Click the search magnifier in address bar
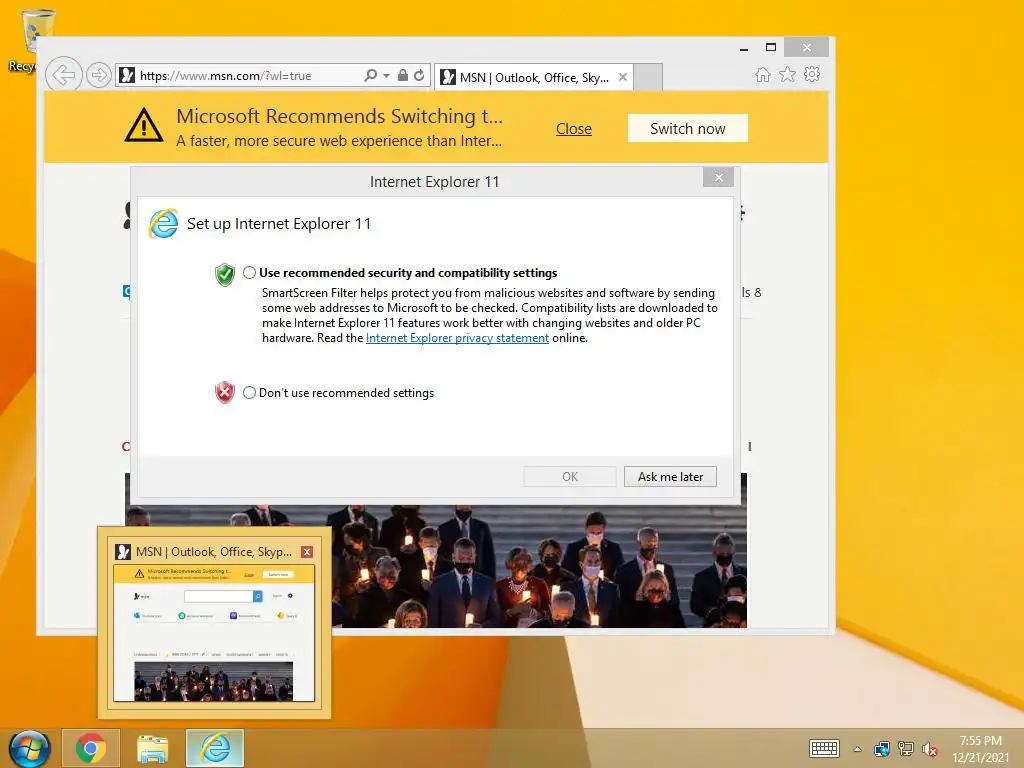Screen dimensions: 1024x768 click(x=370, y=75)
